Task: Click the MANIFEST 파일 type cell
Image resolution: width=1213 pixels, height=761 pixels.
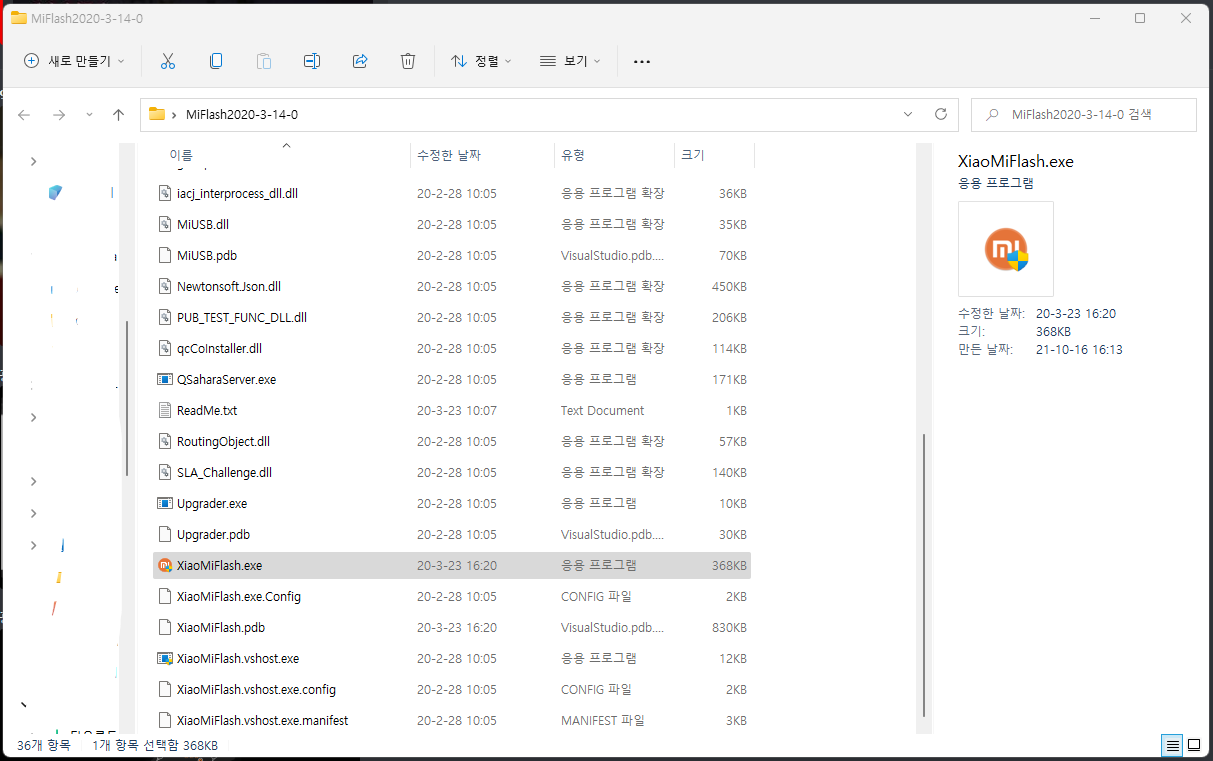Action: [602, 720]
